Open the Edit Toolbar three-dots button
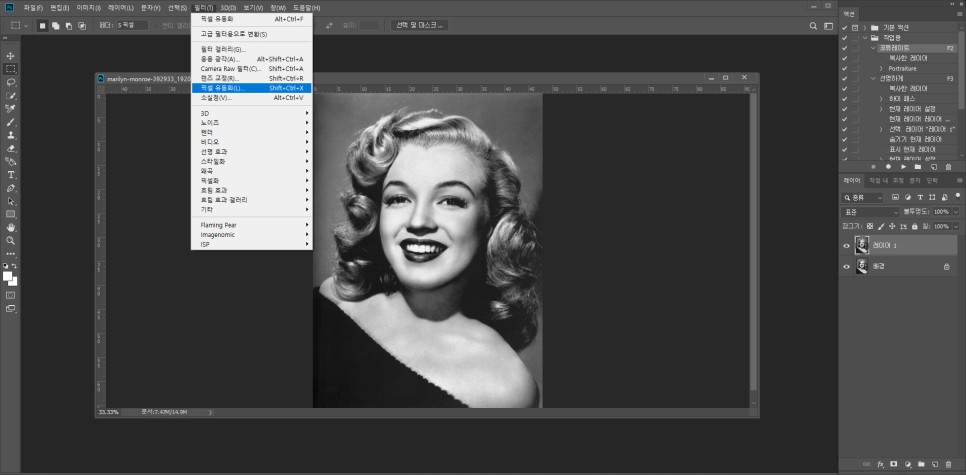 coord(10,253)
